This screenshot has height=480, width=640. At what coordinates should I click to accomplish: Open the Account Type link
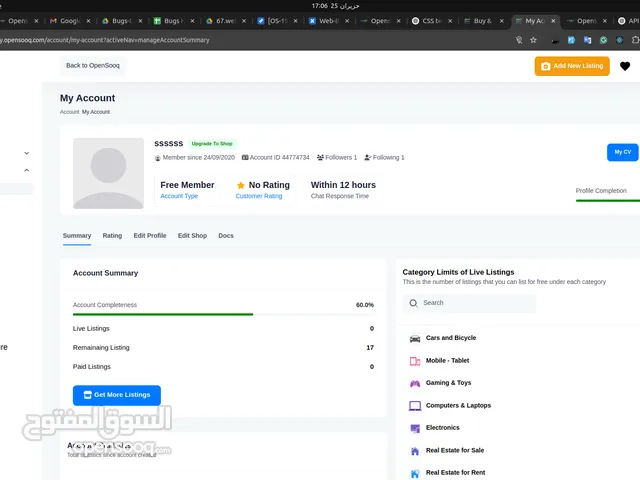[179, 196]
